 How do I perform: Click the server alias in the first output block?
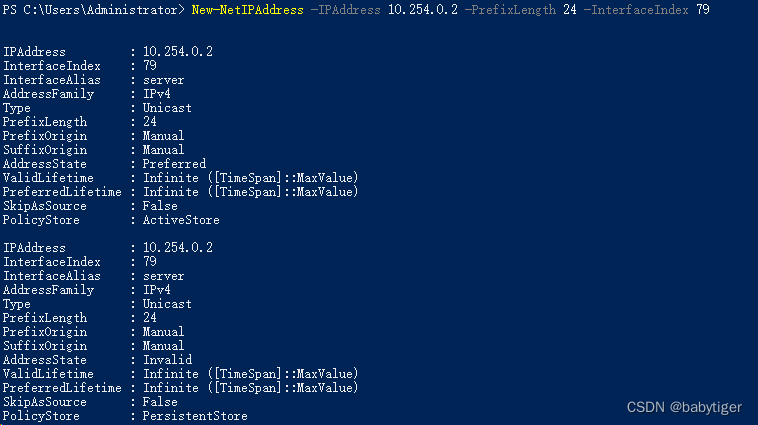(x=164, y=79)
